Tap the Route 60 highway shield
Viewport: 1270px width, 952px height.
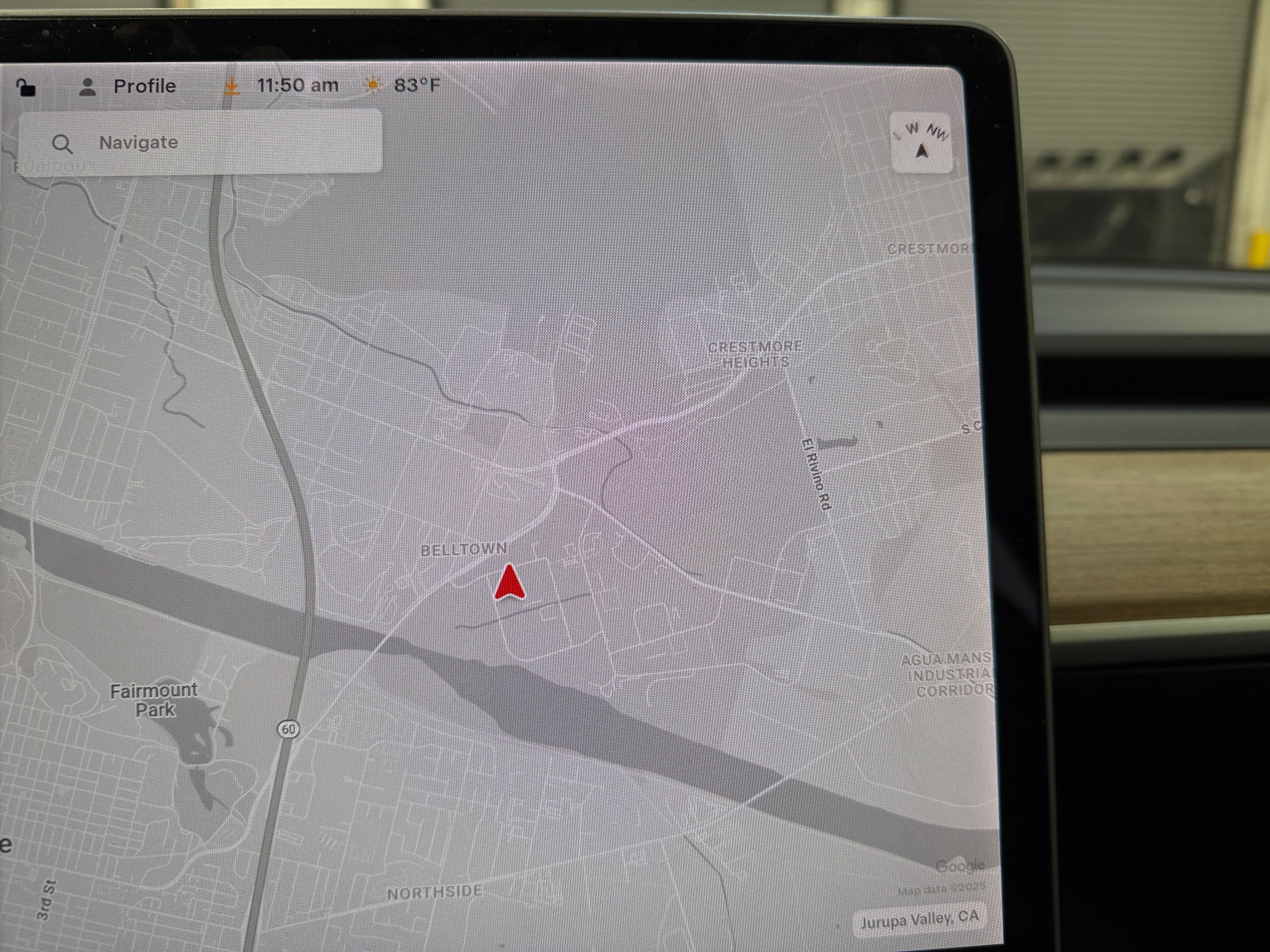[x=288, y=729]
